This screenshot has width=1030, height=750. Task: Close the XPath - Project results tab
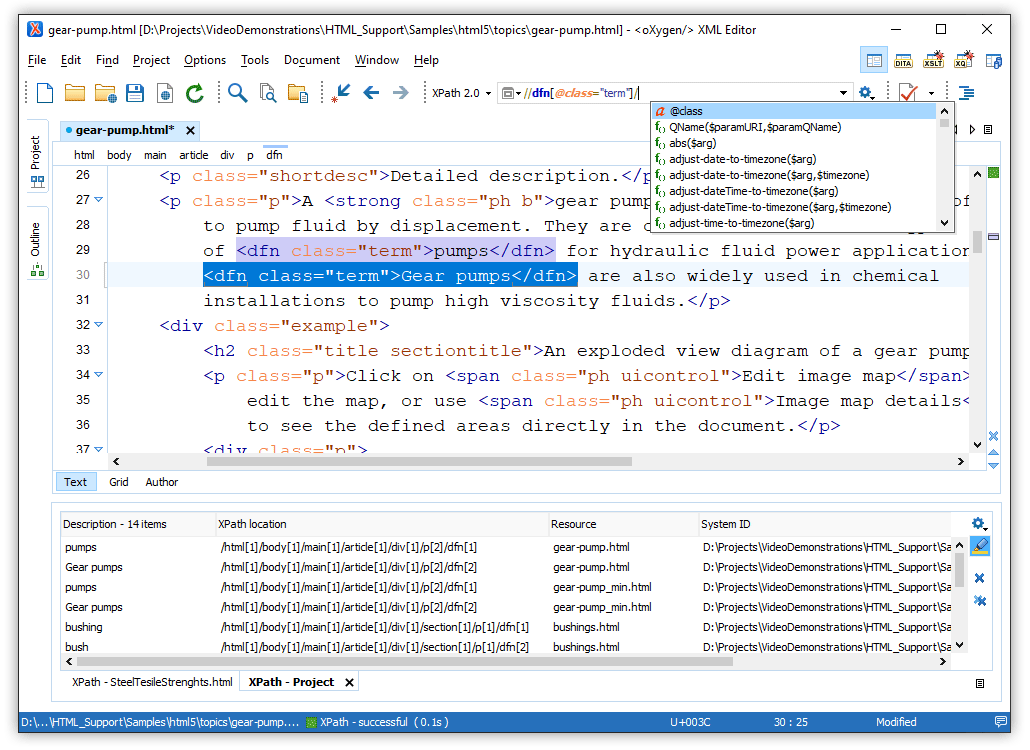tap(349, 682)
